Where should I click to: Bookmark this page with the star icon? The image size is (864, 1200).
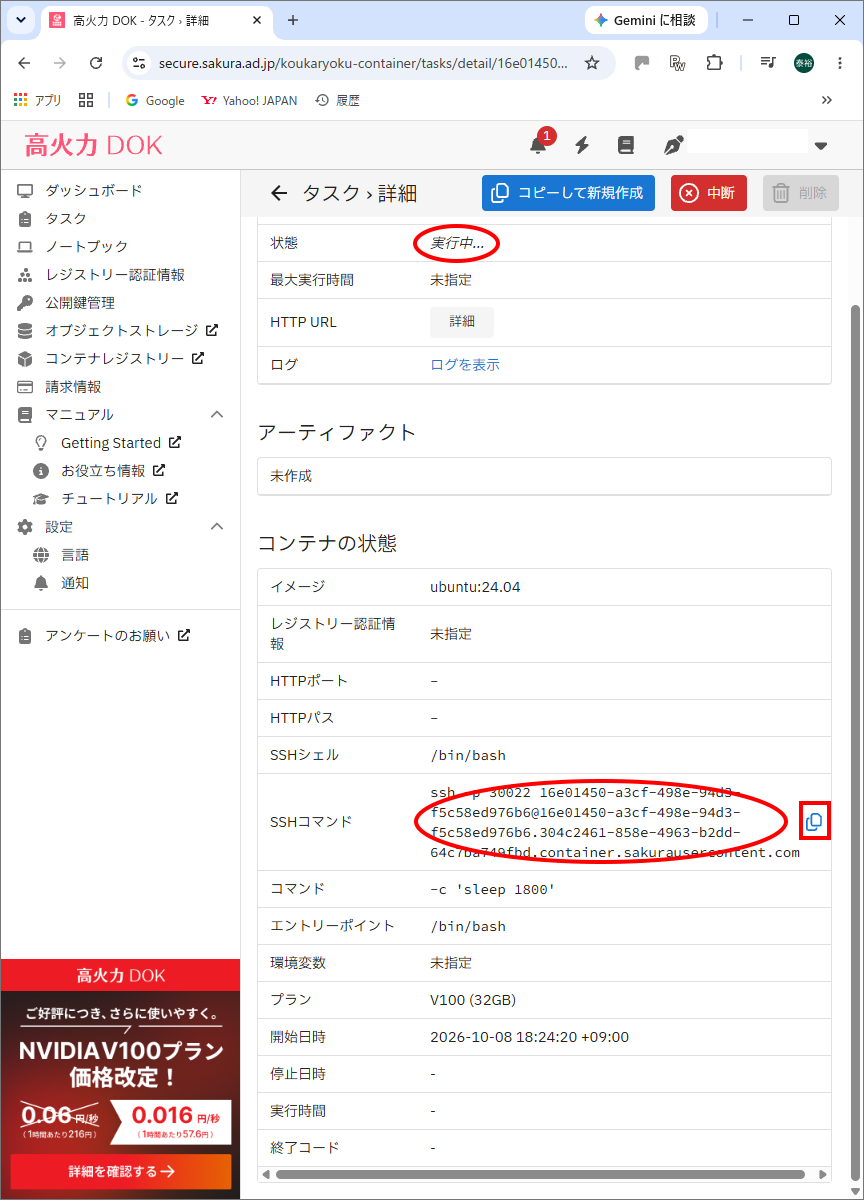click(x=592, y=63)
